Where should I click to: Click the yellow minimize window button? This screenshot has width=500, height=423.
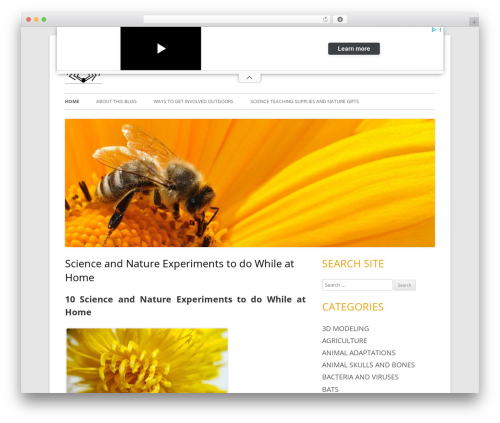[x=36, y=19]
